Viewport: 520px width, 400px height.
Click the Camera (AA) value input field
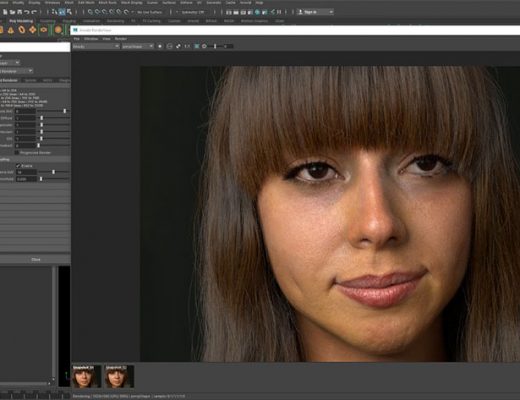point(26,111)
